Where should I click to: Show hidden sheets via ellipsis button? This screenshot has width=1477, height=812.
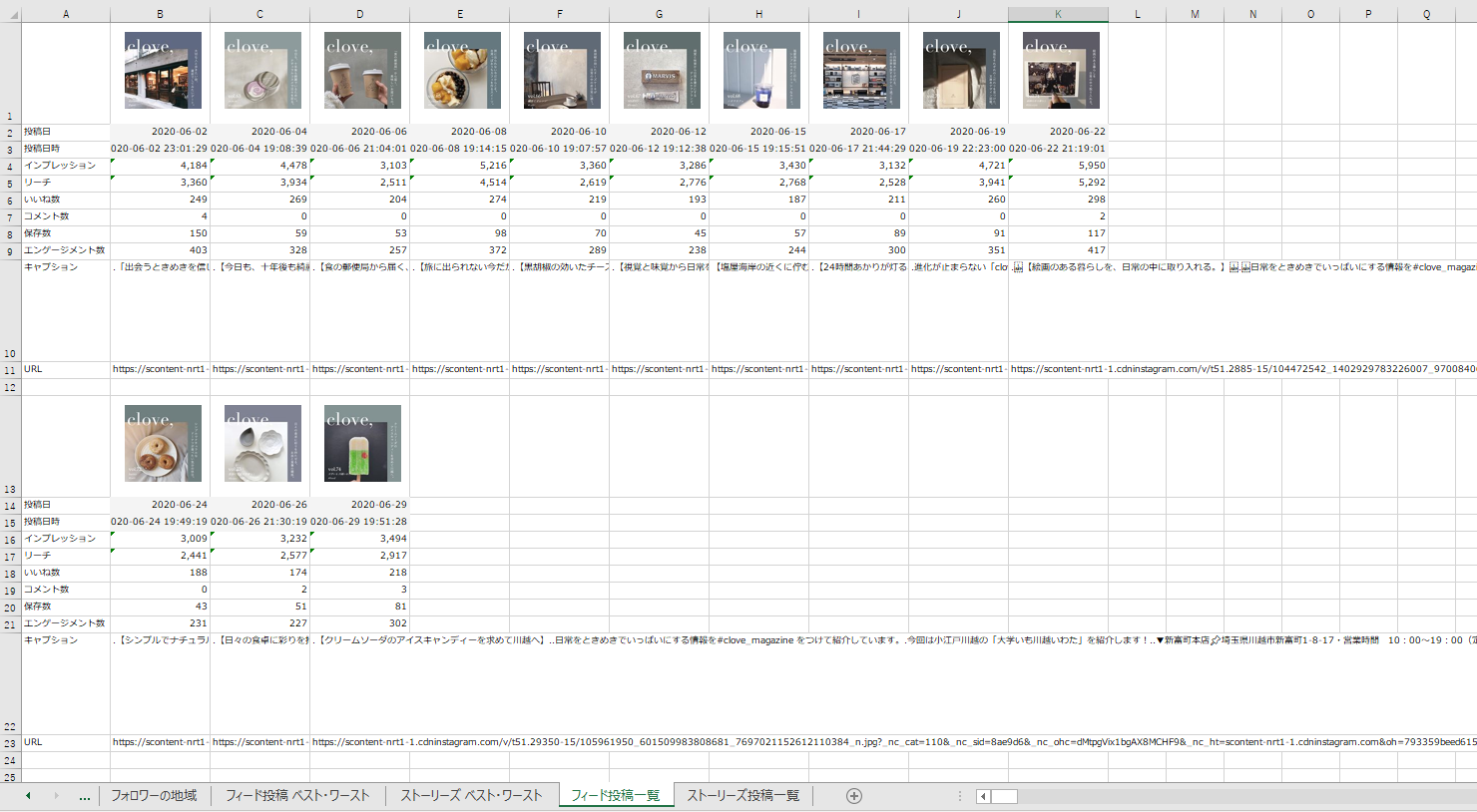click(x=85, y=796)
